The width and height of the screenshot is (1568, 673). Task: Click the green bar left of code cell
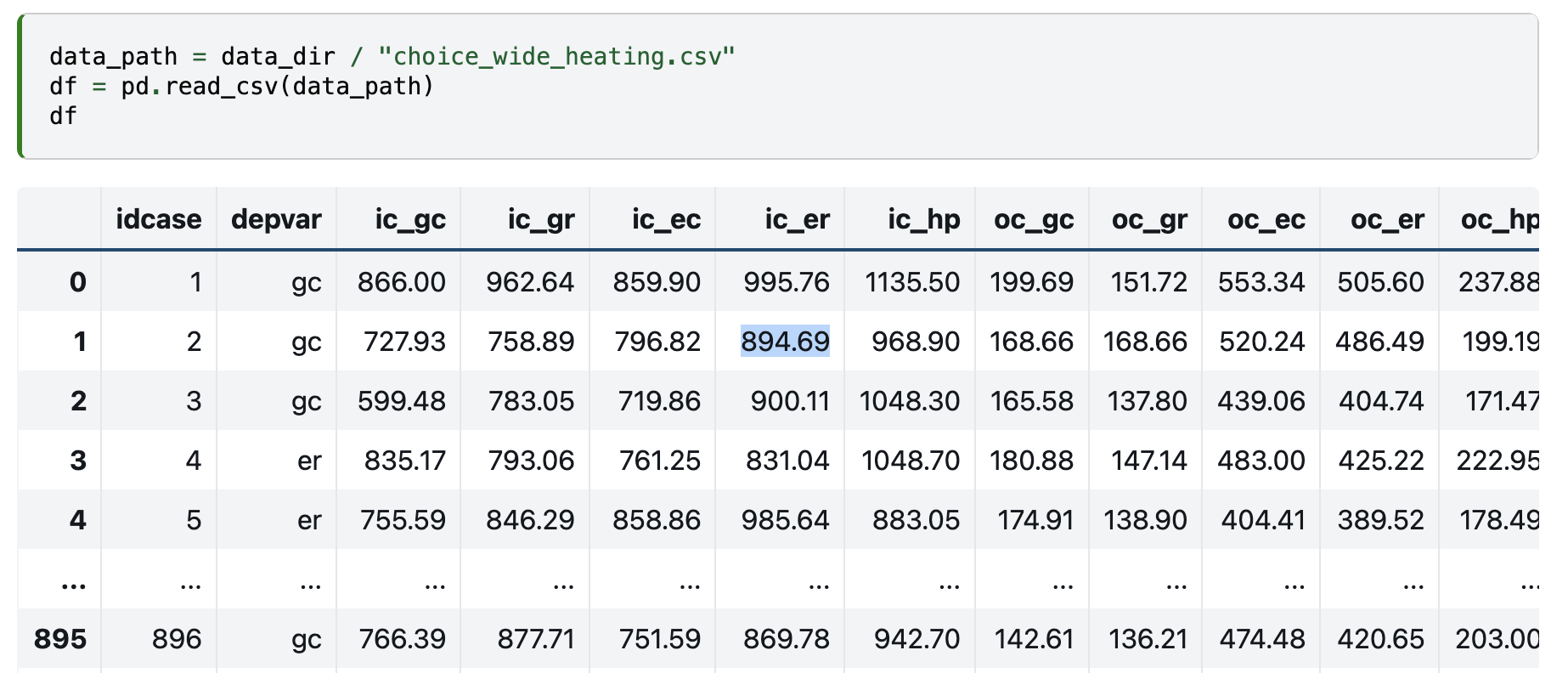20,87
